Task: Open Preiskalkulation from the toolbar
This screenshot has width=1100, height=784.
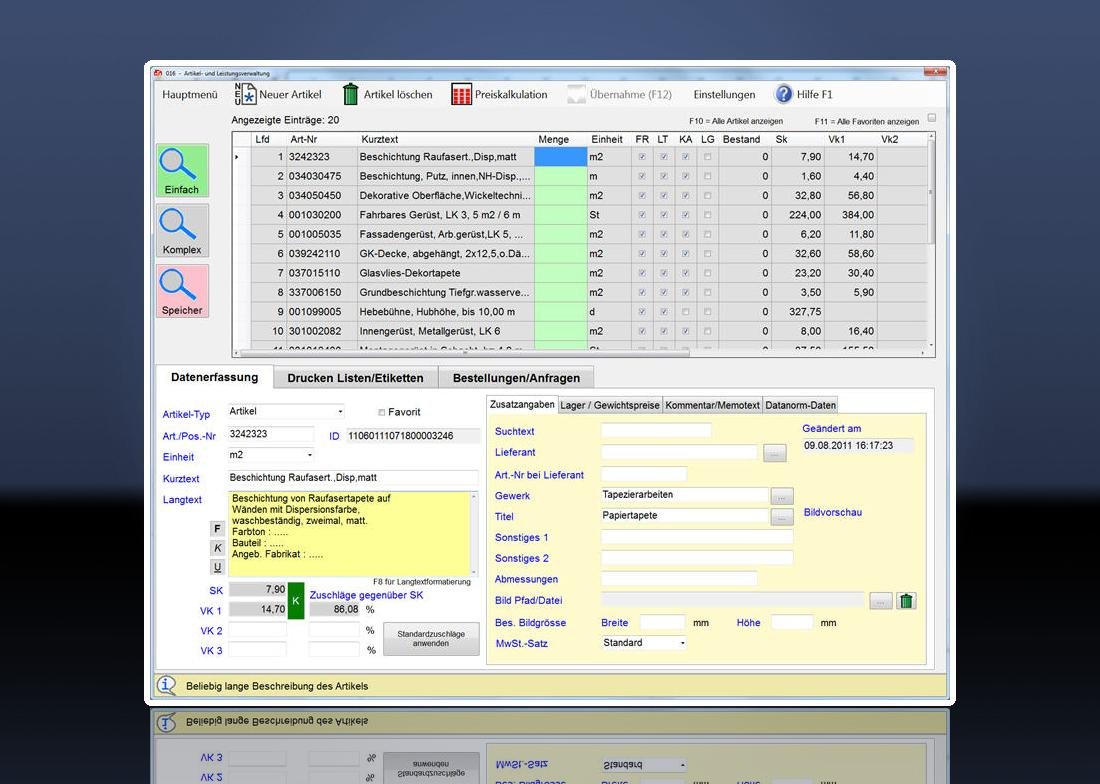Action: click(x=461, y=94)
